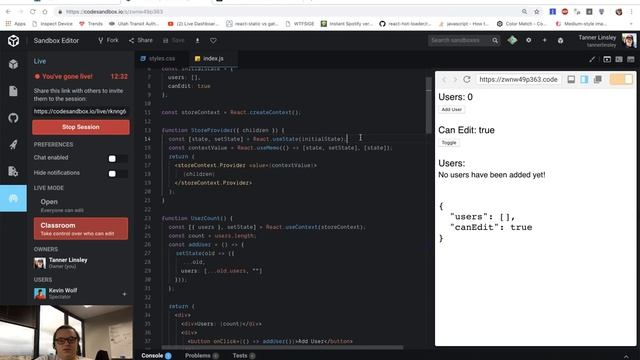Image resolution: width=640 pixels, height=360 pixels.
Task: Go back in the preview browser
Action: point(444,79)
